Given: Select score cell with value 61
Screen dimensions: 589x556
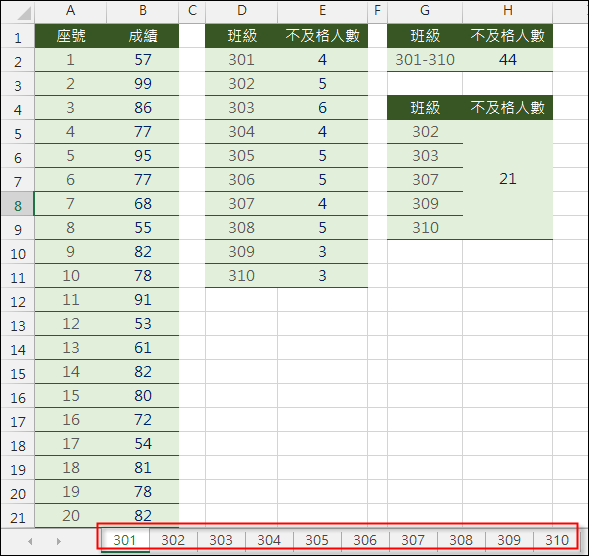Looking at the screenshot, I should pos(143,348).
